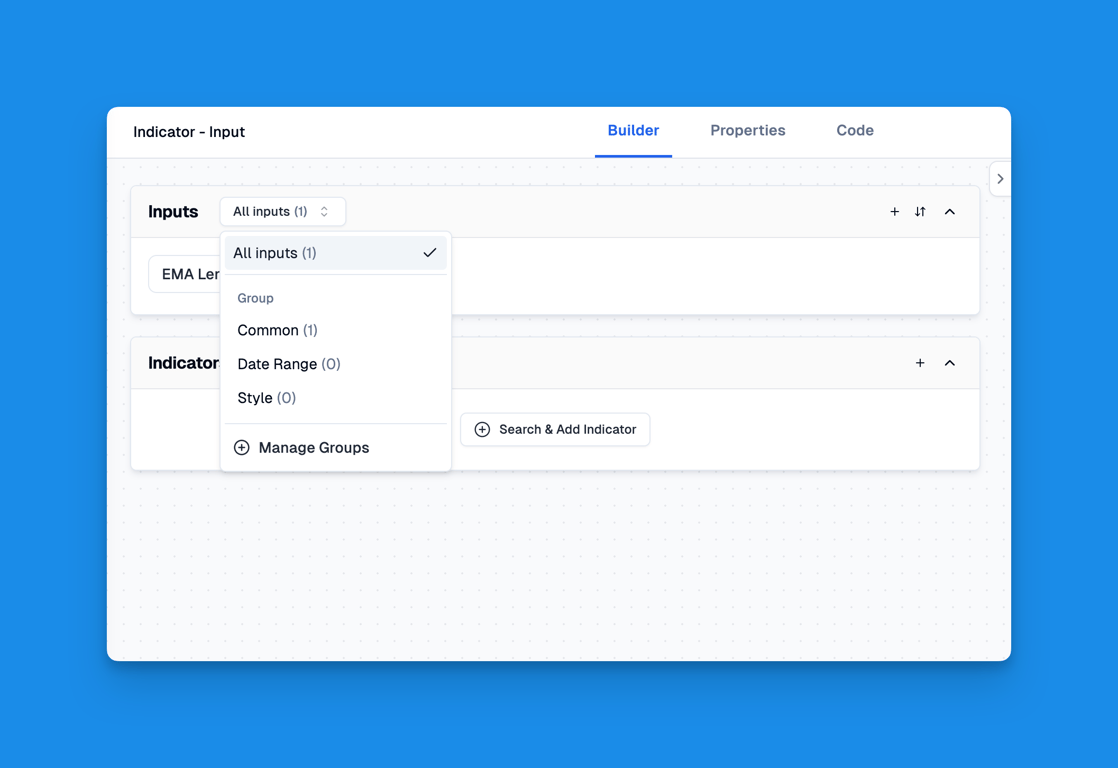Click the circled plus icon in Search & Add Indicator
Viewport: 1118px width, 768px height.
coord(482,430)
